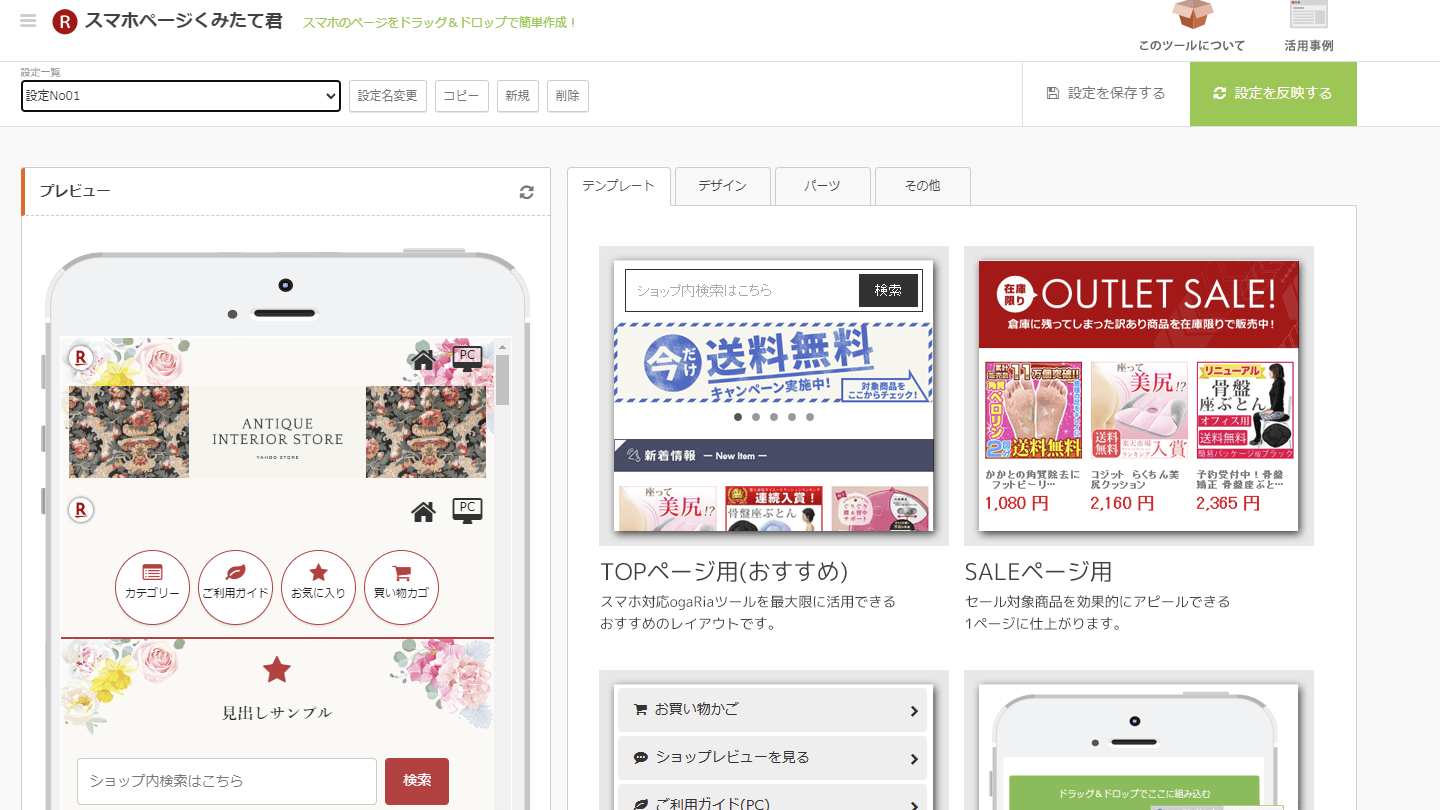Viewport: 1440px width, 810px height.
Task: Click the Antique Interior Store banner
Action: click(277, 432)
